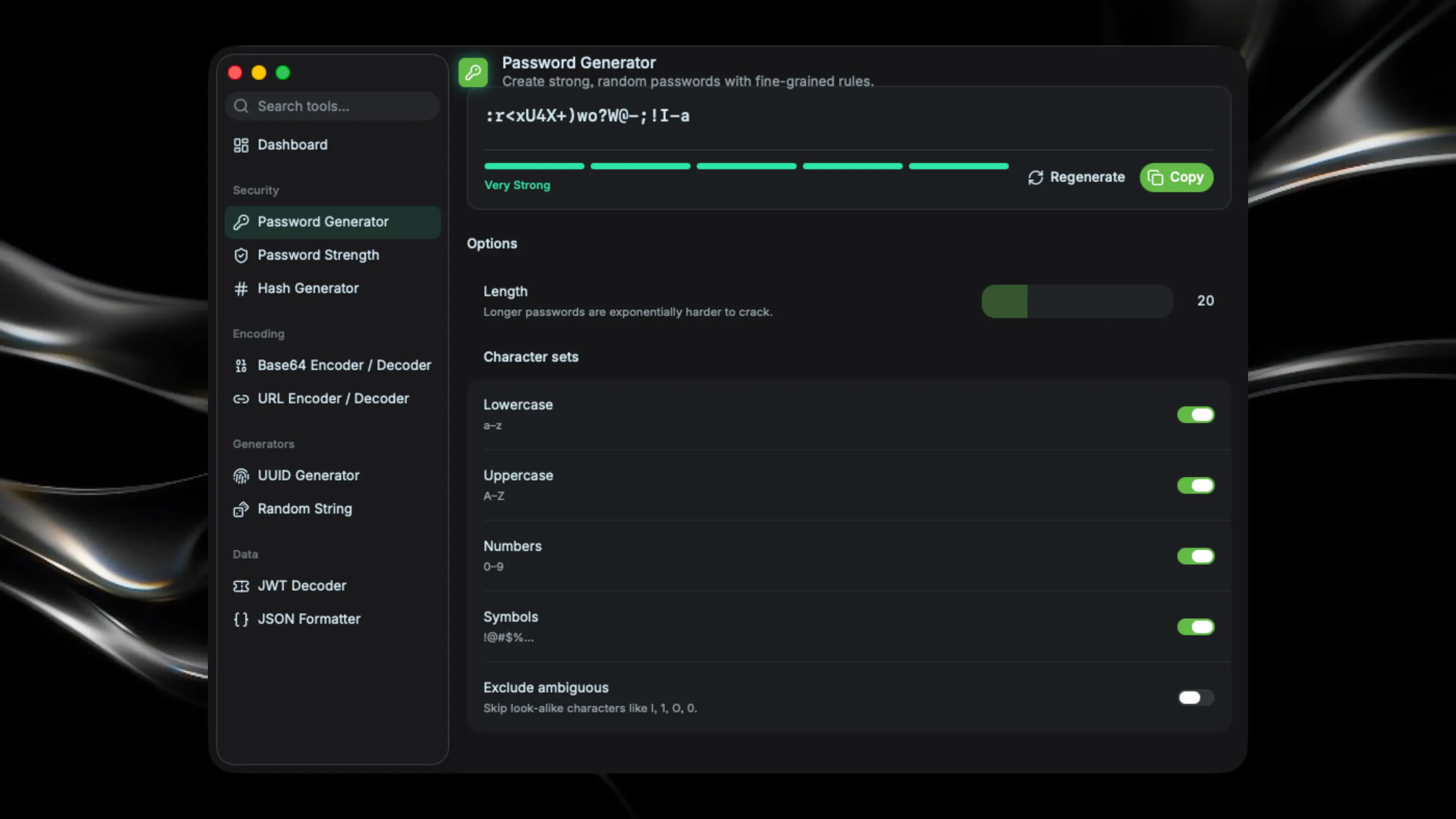Click the Options heading
The height and width of the screenshot is (819, 1456).
(x=492, y=243)
